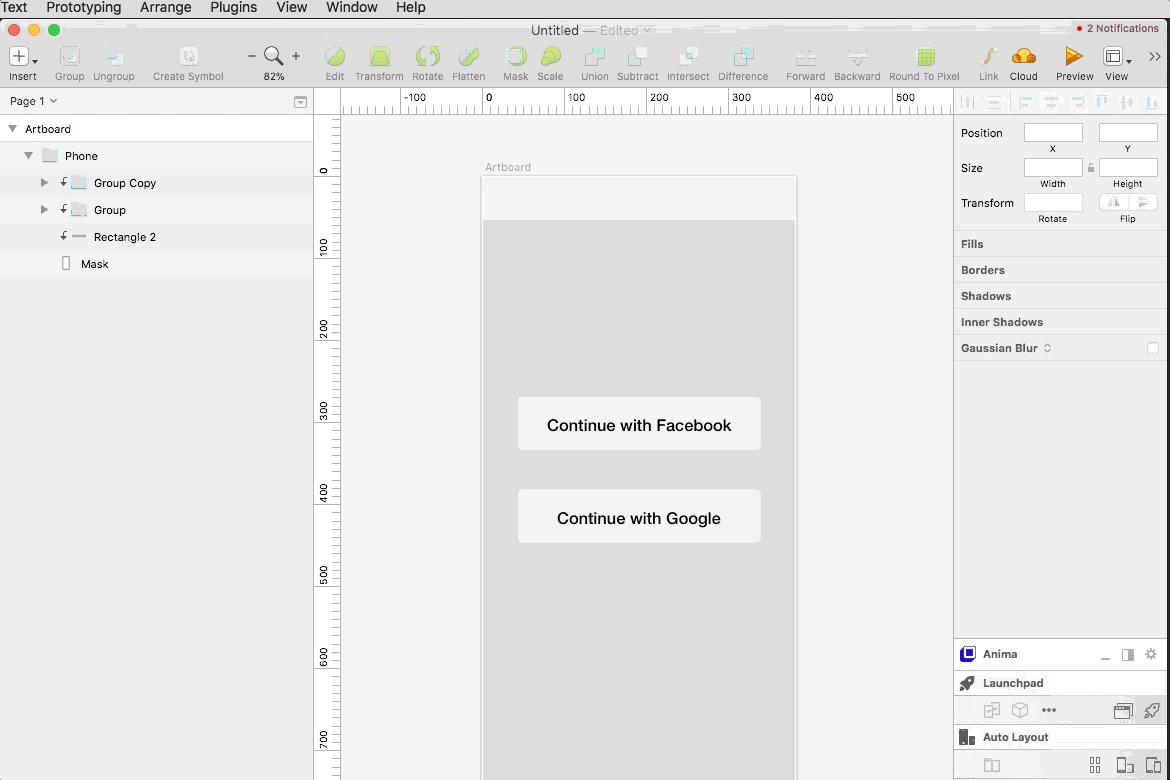1170x780 pixels.
Task: Toggle the layer list filter button
Action: point(300,101)
